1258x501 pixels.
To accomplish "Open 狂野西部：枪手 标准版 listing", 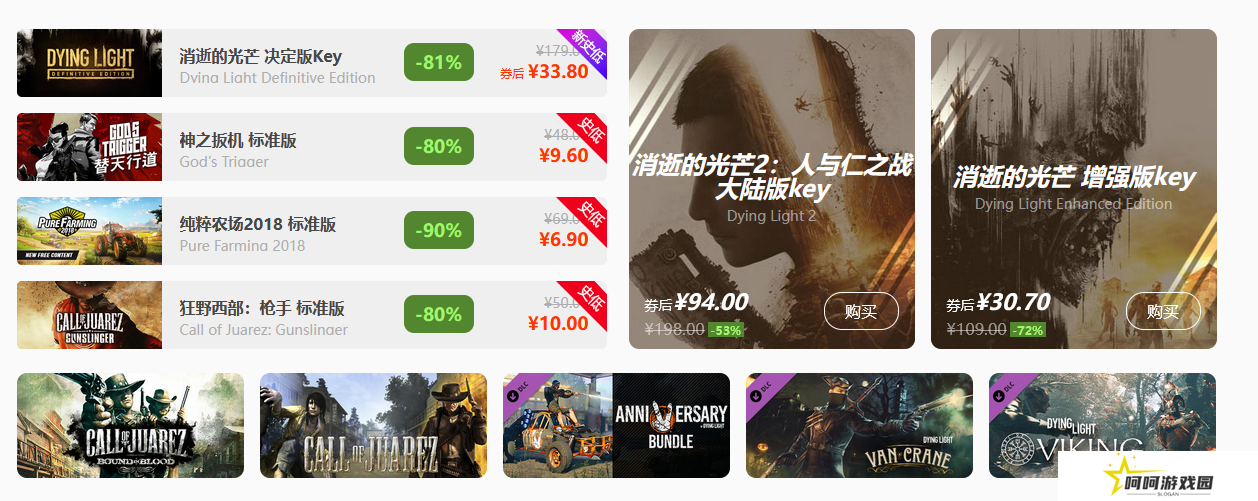I will click(262, 308).
